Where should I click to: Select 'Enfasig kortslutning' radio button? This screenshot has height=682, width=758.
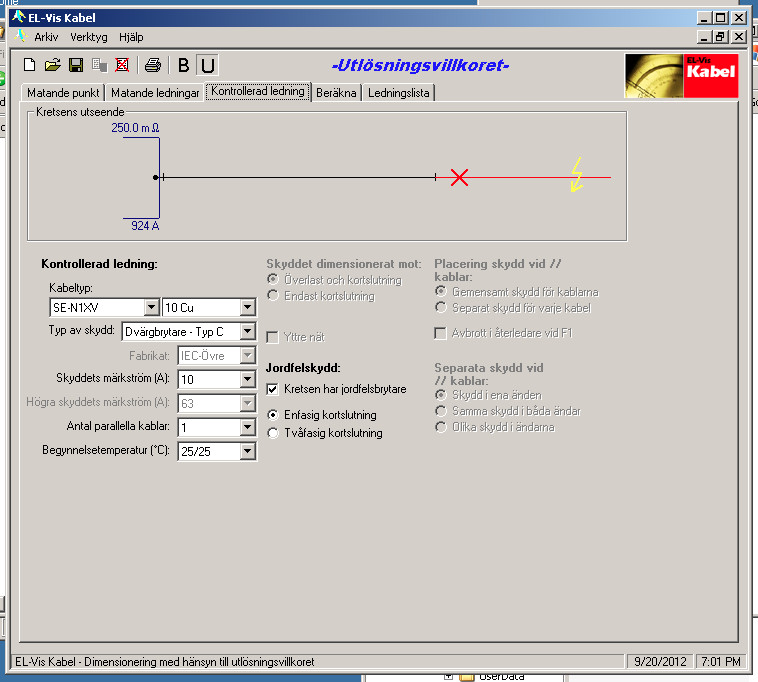coord(273,414)
